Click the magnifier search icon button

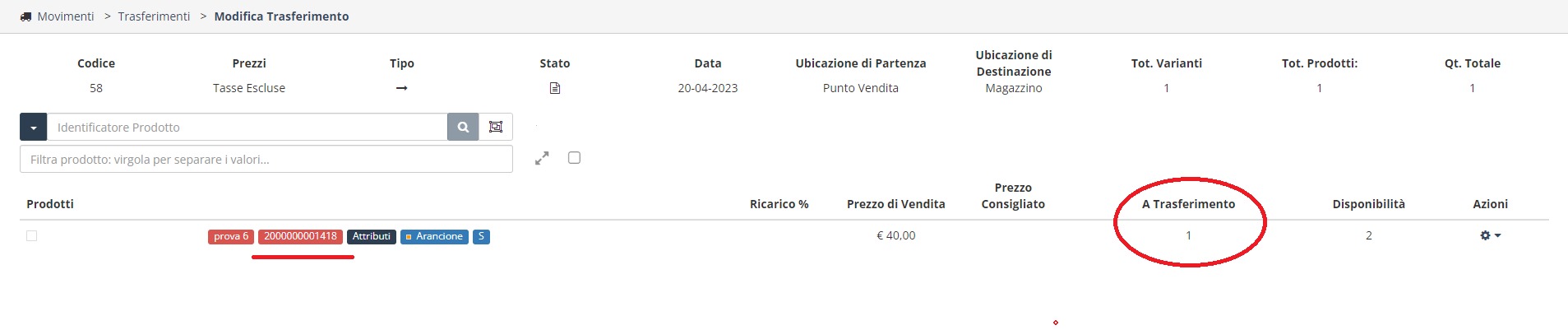click(463, 127)
